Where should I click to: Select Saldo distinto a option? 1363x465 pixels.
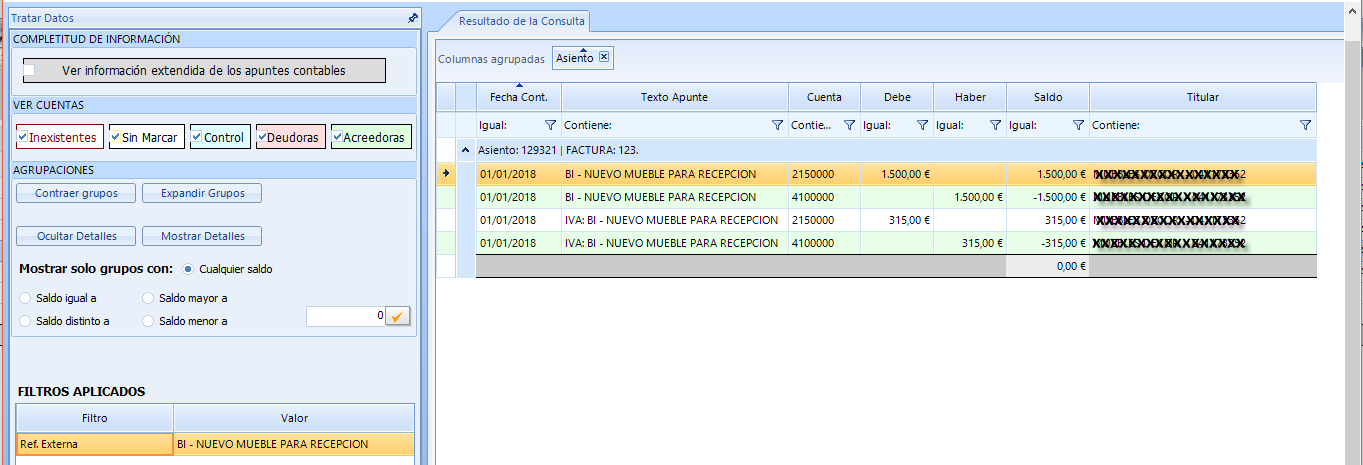[x=25, y=321]
